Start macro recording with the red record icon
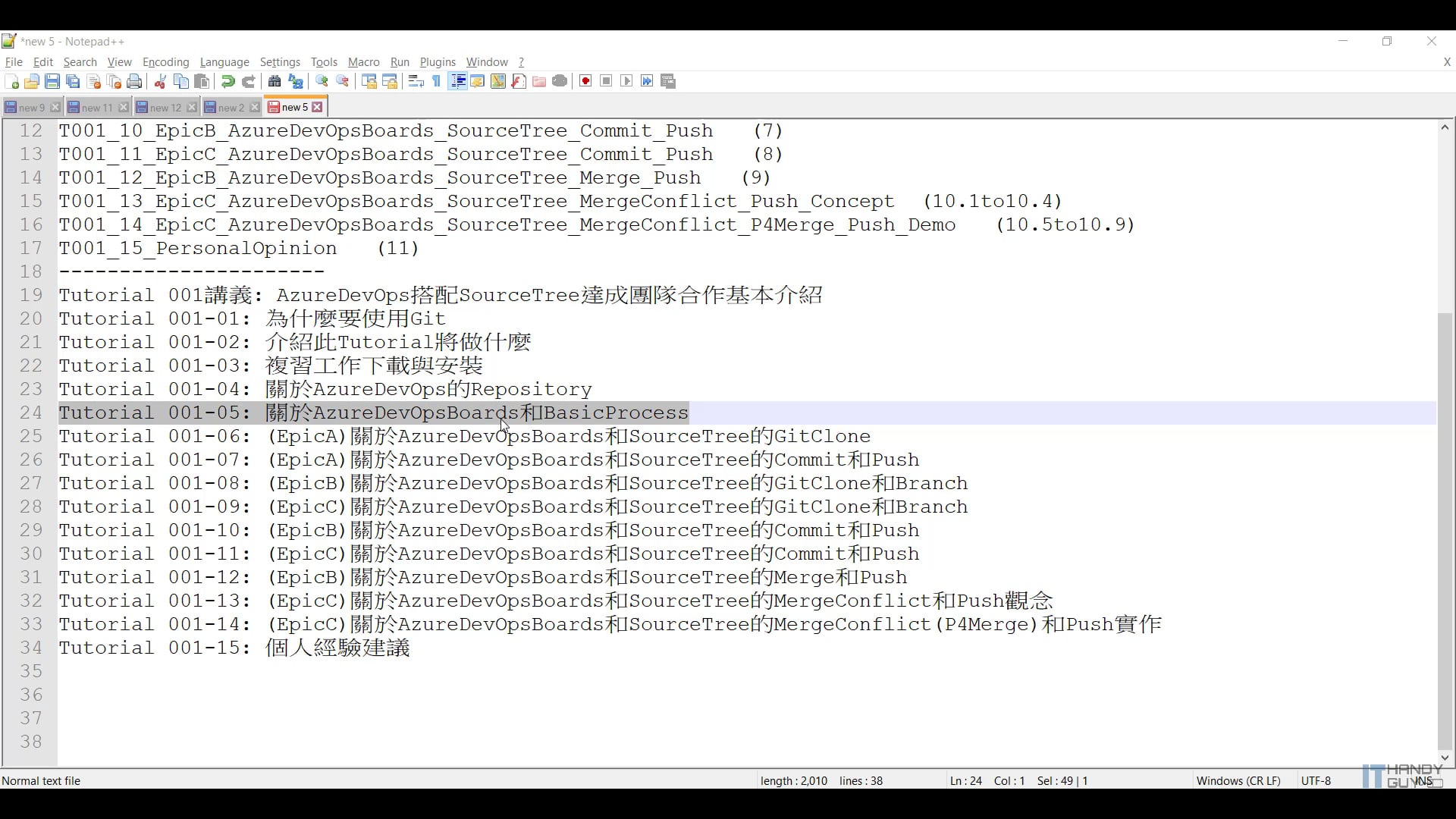This screenshot has height=819, width=1456. click(x=585, y=81)
